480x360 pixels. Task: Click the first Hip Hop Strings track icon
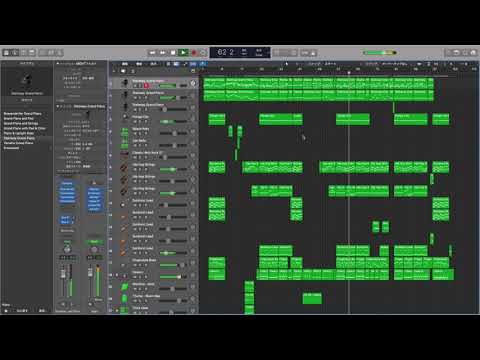point(124,167)
